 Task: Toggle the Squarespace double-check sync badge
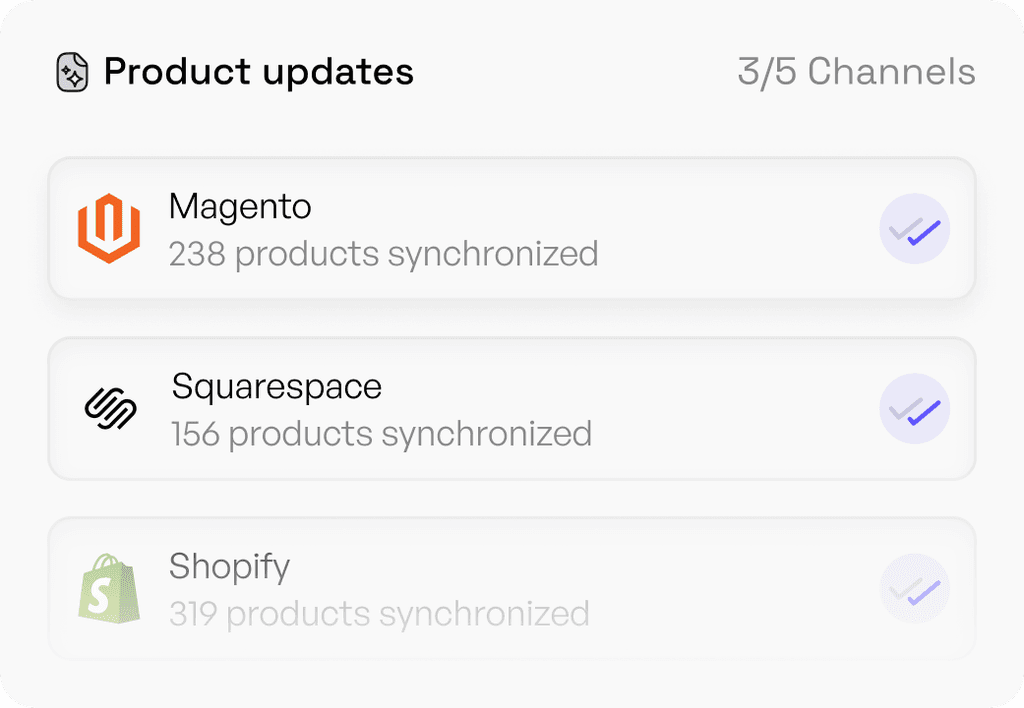click(x=914, y=409)
